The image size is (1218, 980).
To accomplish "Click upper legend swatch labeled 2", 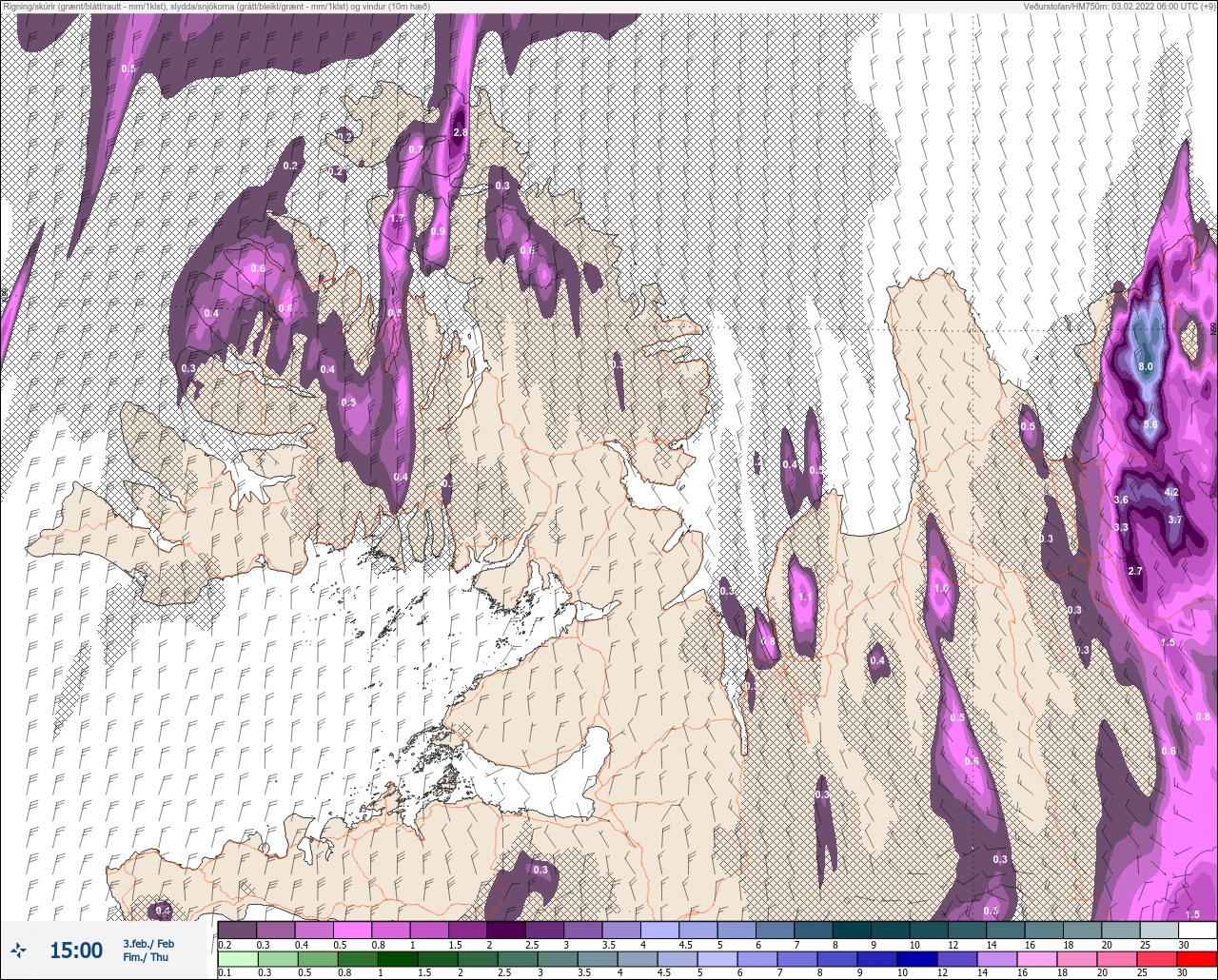I will click(505, 930).
